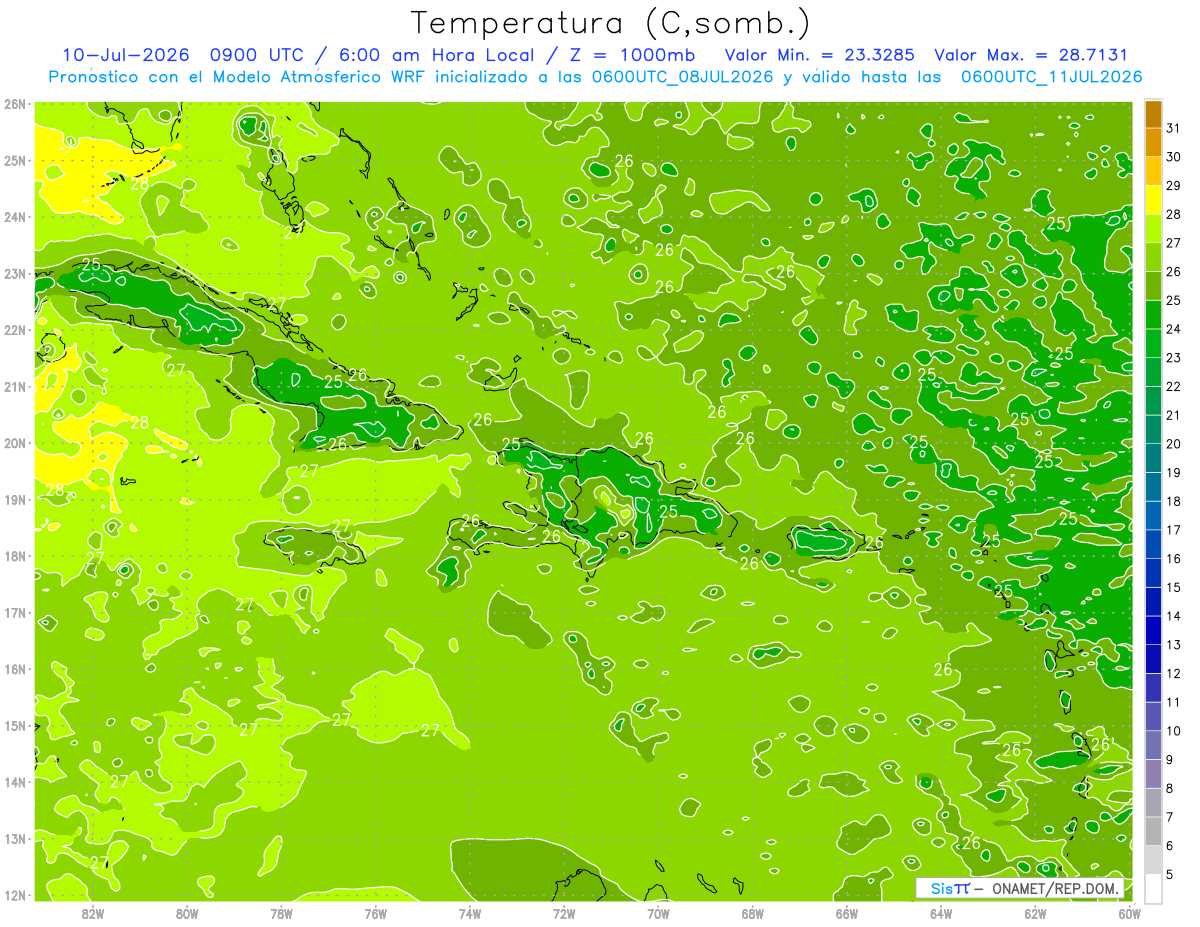
Task: Click the '20' label on the colorbar
Action: [1173, 444]
